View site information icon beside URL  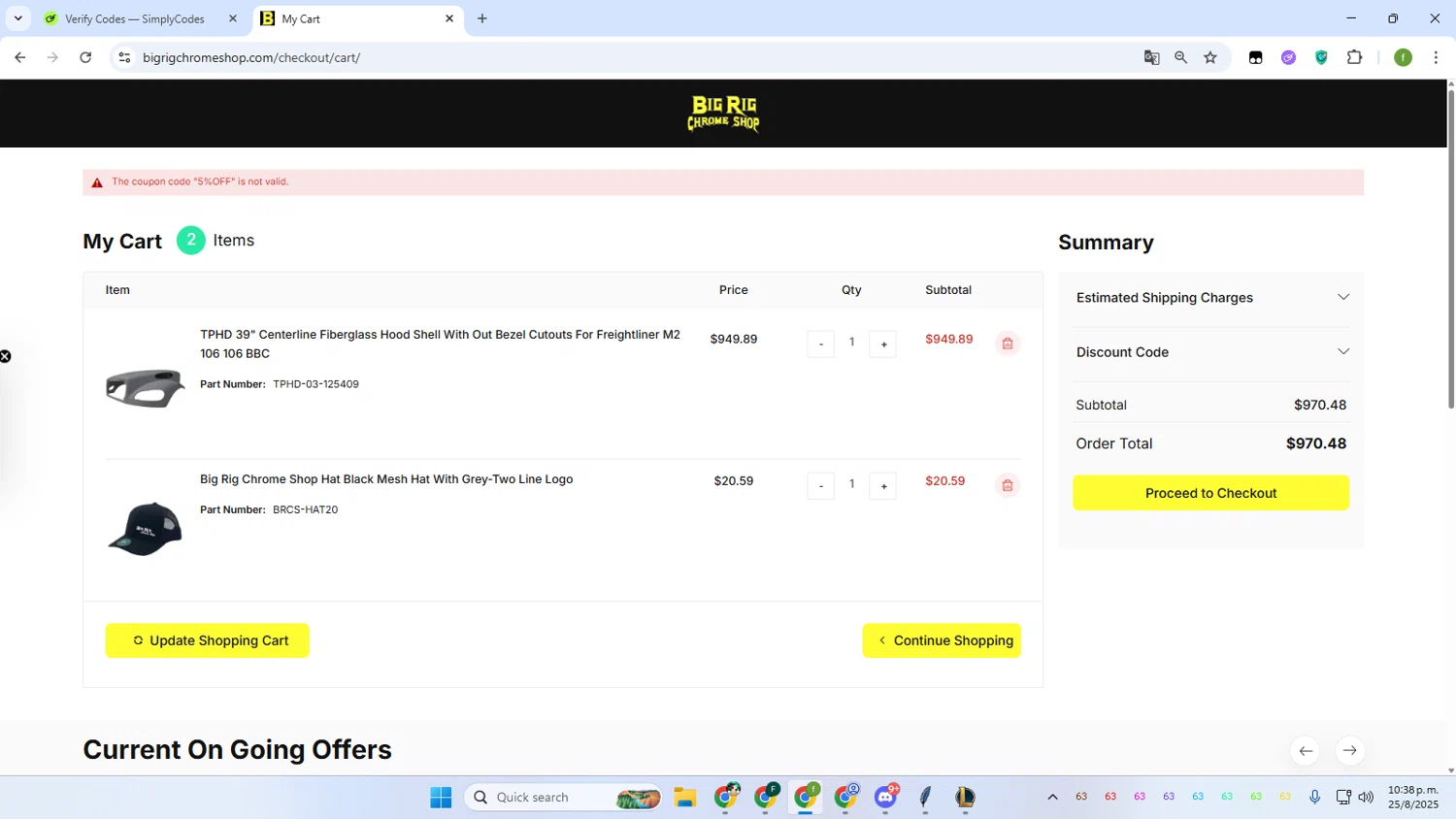point(124,57)
